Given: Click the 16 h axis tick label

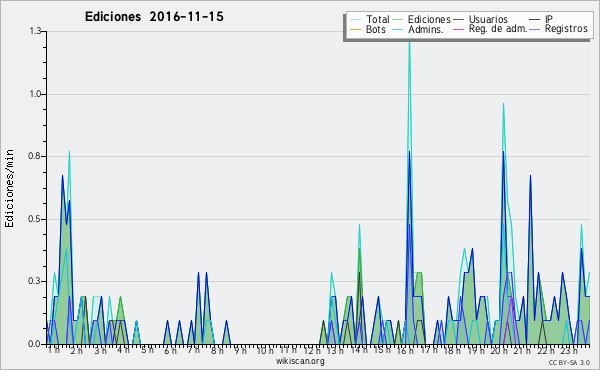Looking at the screenshot, I should [405, 350].
